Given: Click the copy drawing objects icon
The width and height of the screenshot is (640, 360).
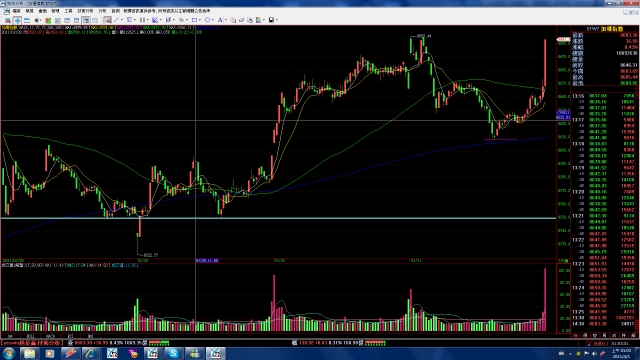Looking at the screenshot, I should point(233,20).
